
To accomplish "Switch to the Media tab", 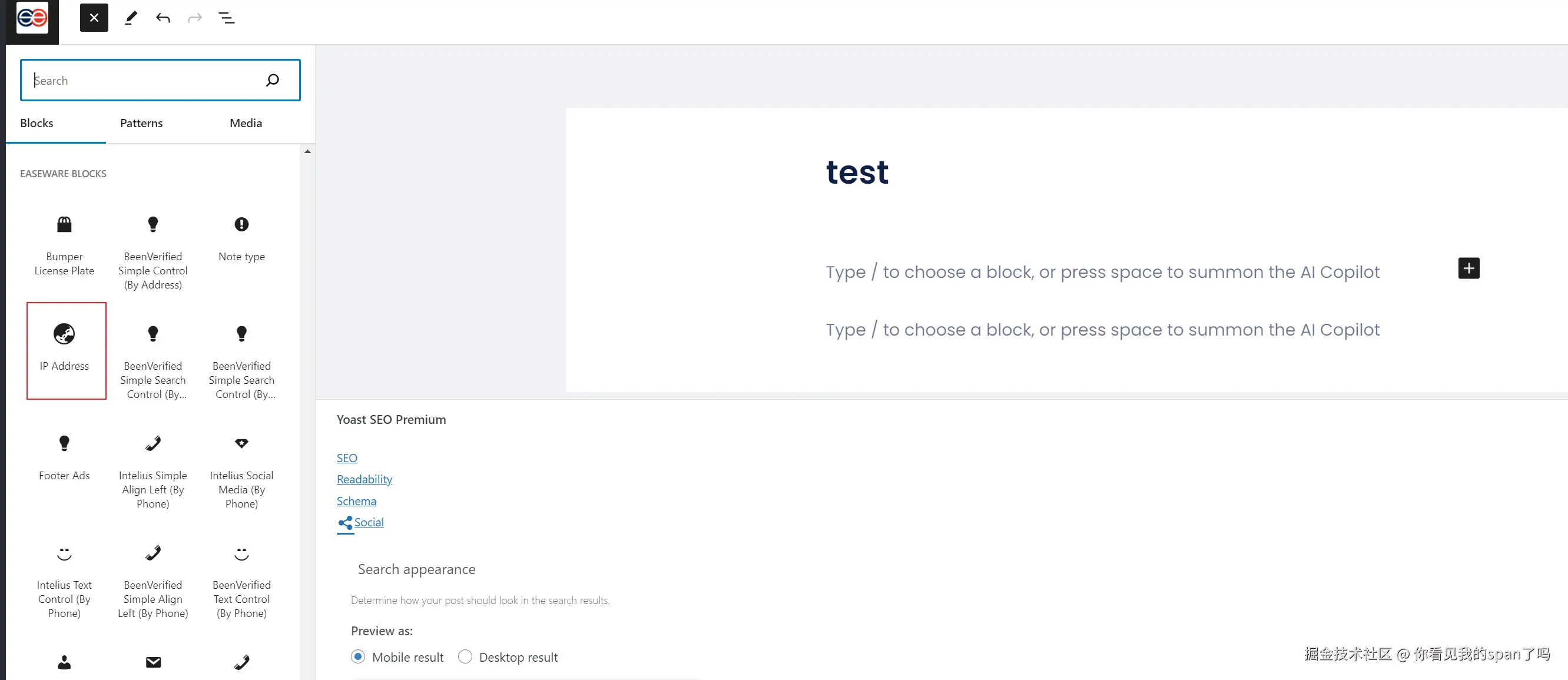I will [x=246, y=123].
